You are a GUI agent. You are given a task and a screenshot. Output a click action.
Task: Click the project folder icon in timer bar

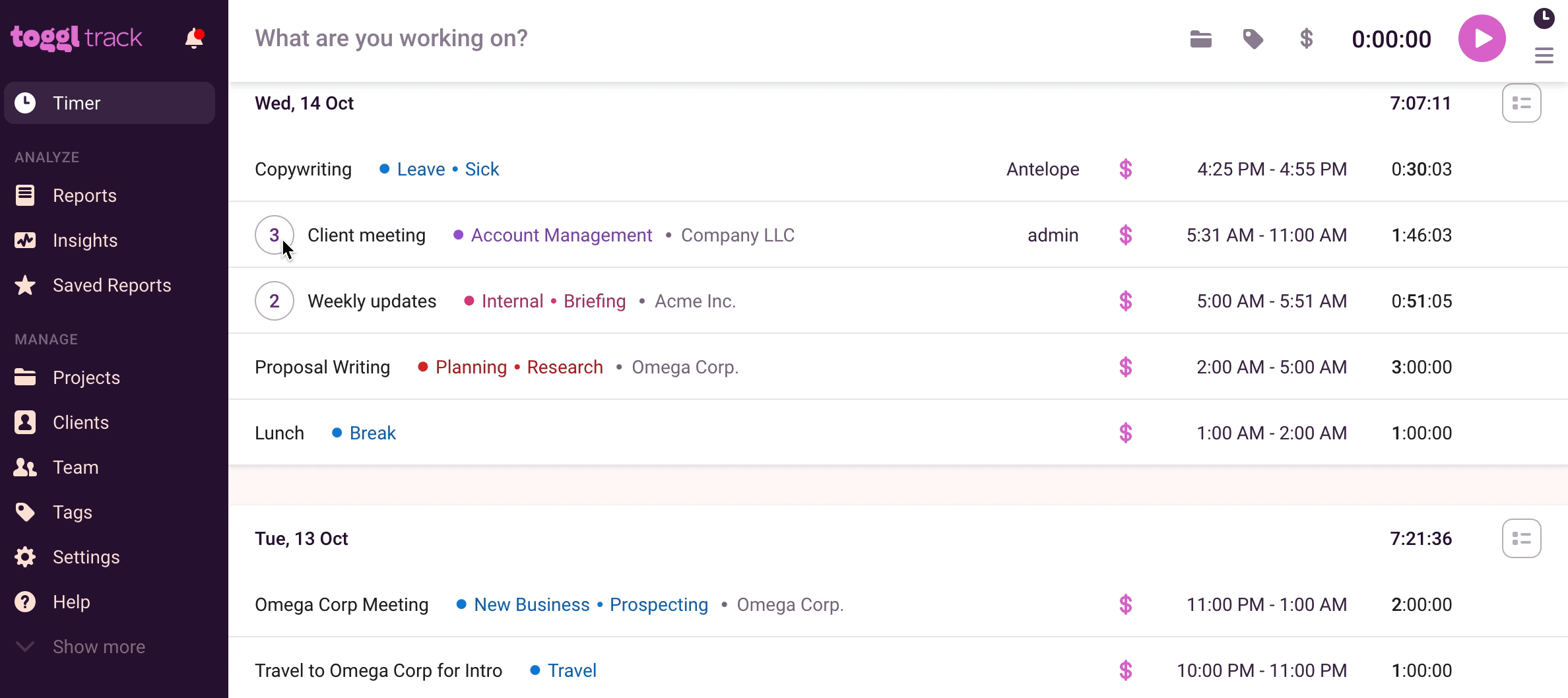1200,40
